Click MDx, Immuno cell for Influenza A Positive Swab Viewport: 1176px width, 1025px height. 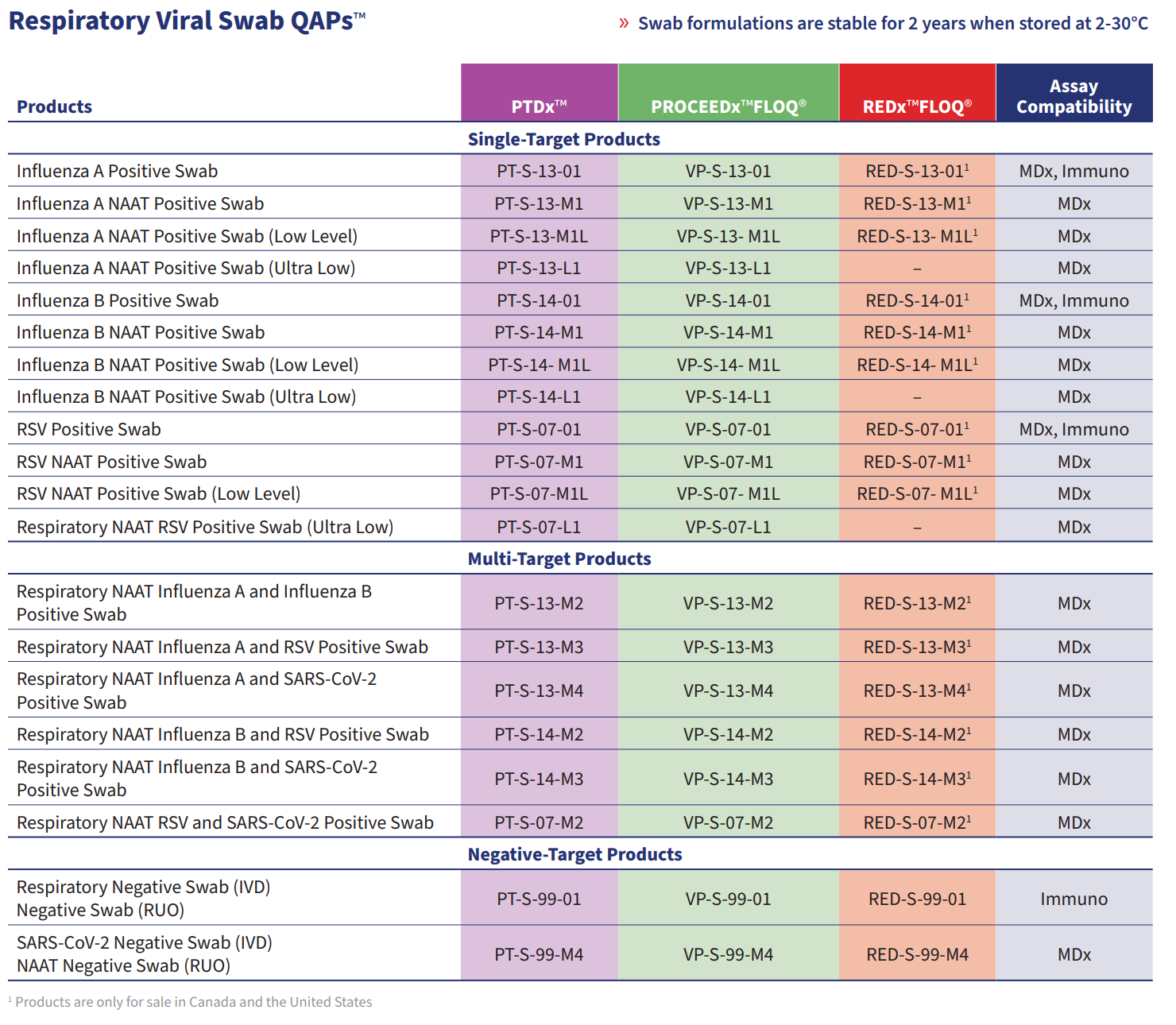[1074, 171]
